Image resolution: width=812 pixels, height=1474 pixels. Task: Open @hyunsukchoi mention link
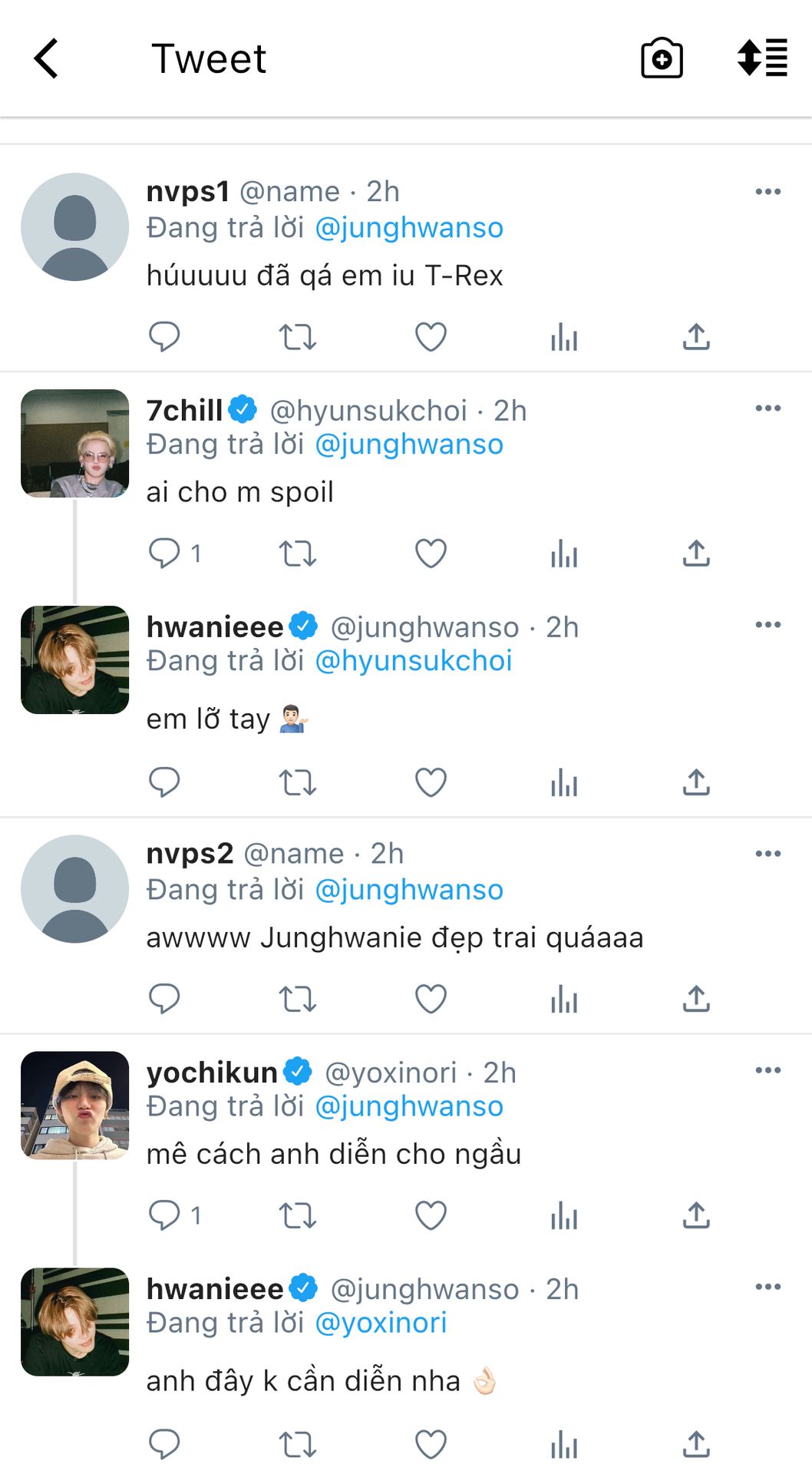[414, 661]
